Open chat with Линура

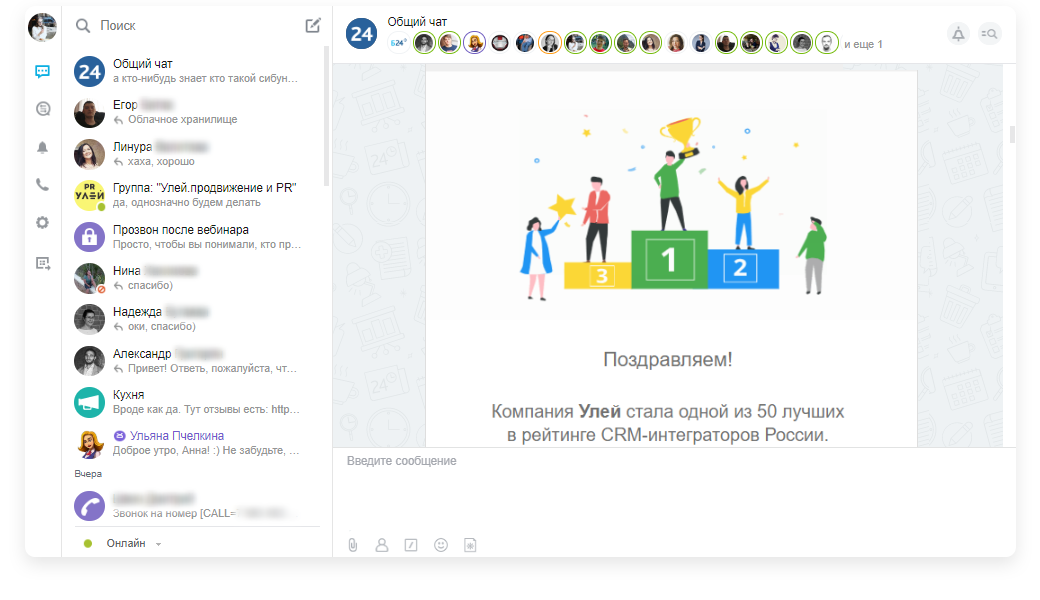pos(196,154)
